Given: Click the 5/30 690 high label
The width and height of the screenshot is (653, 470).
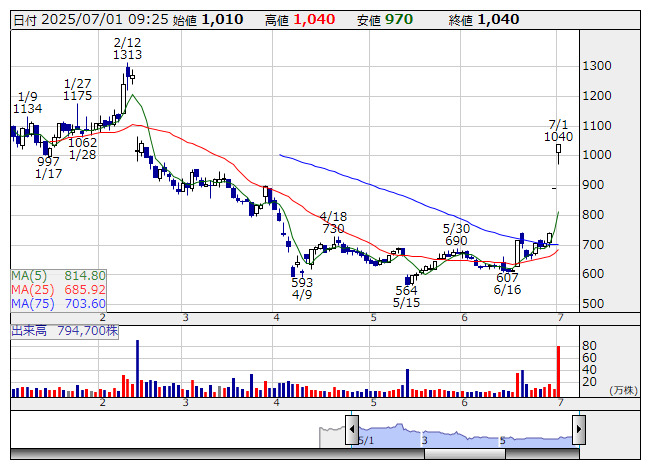Looking at the screenshot, I should [x=456, y=234].
